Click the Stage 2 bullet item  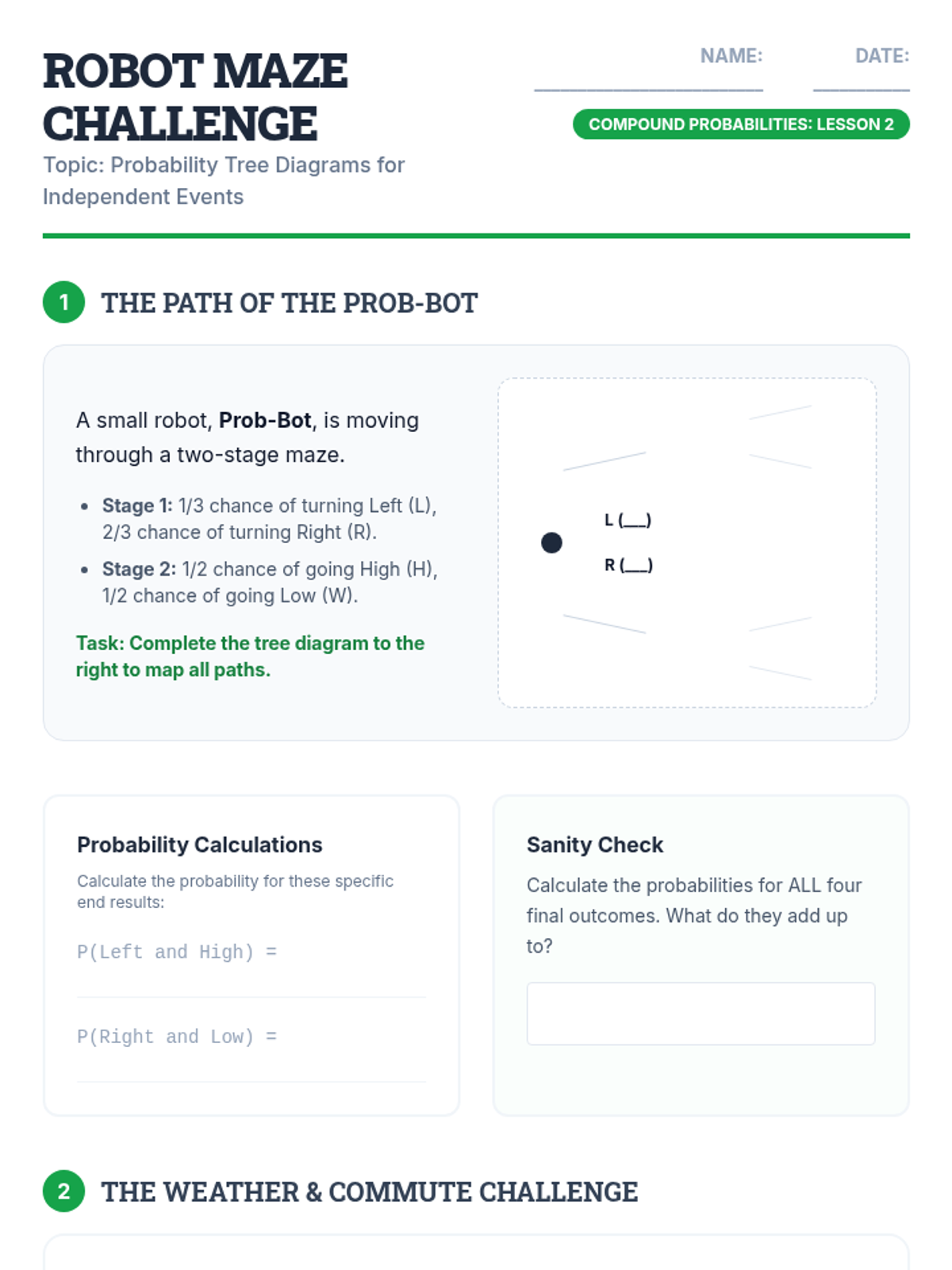point(269,582)
